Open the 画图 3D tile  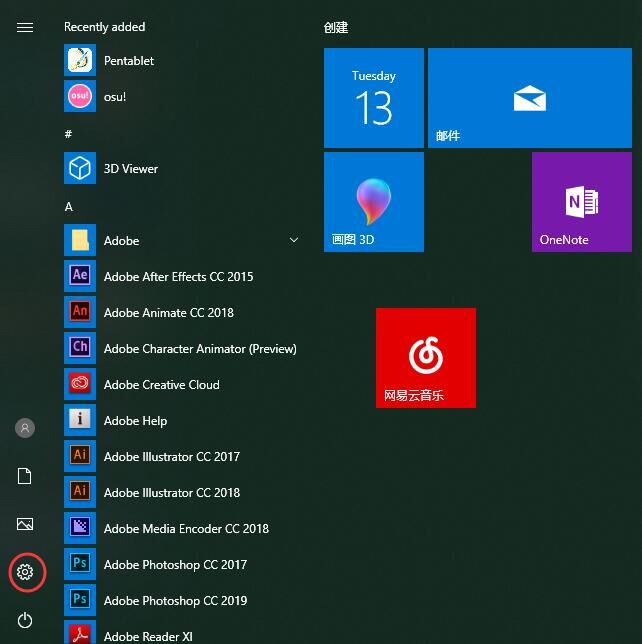click(x=374, y=202)
